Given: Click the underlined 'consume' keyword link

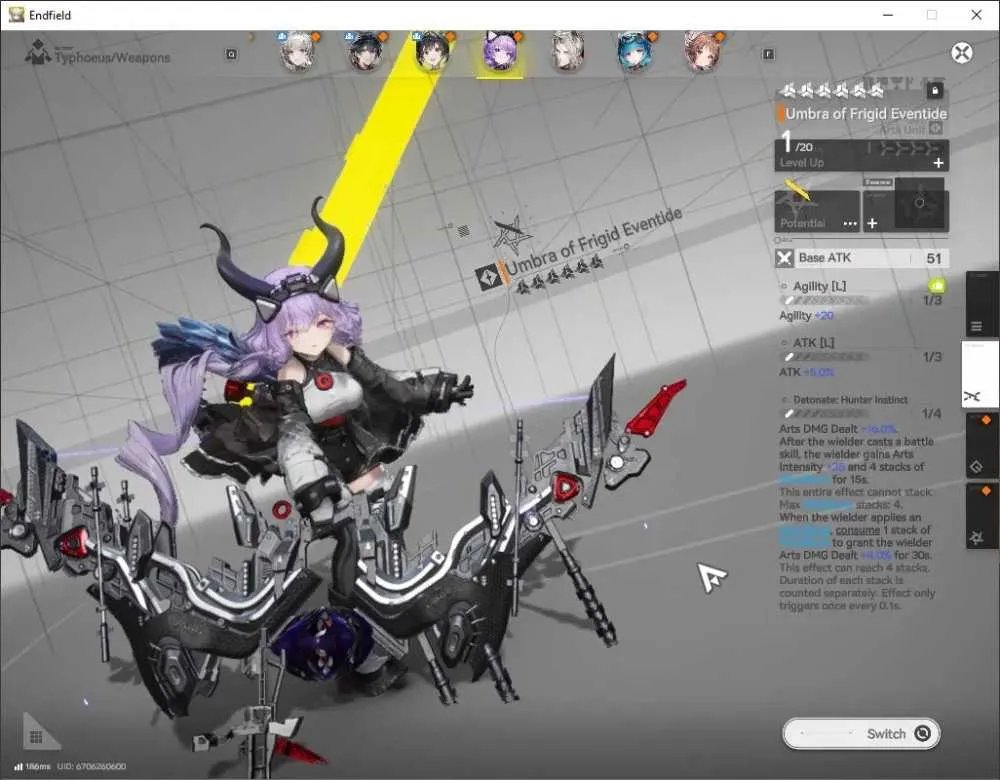Looking at the screenshot, I should [857, 530].
